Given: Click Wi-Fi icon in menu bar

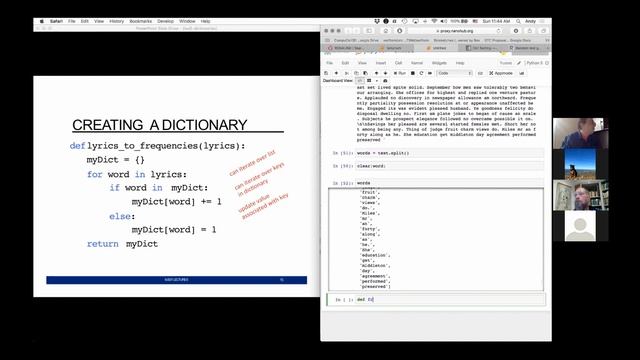Looking at the screenshot, I should pyautogui.click(x=434, y=21).
